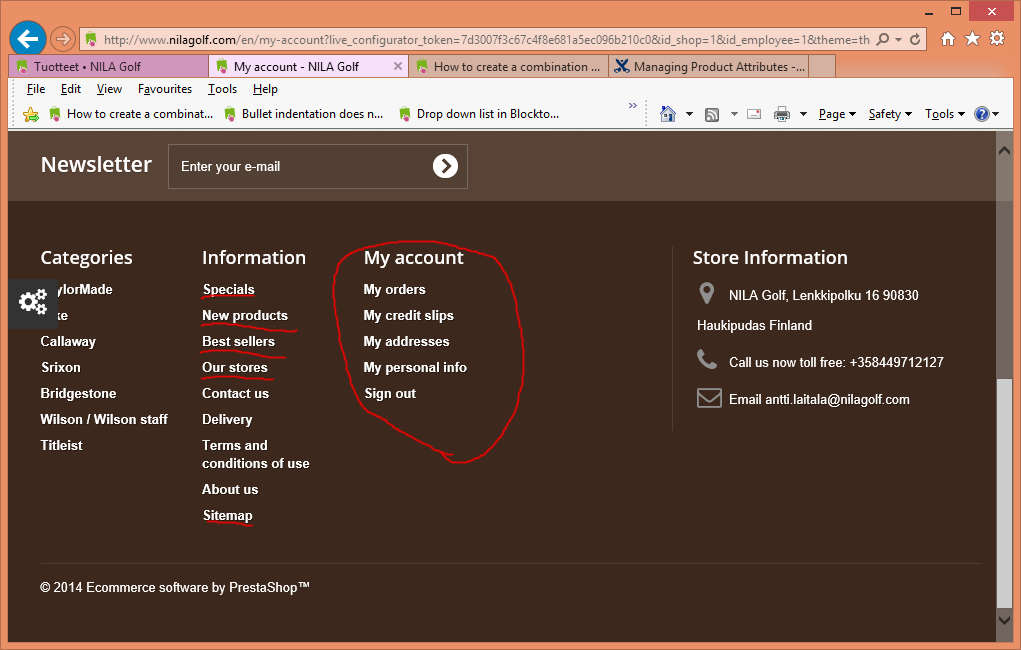Click the Refresh icon in address bar
The width and height of the screenshot is (1021, 650).
click(915, 40)
